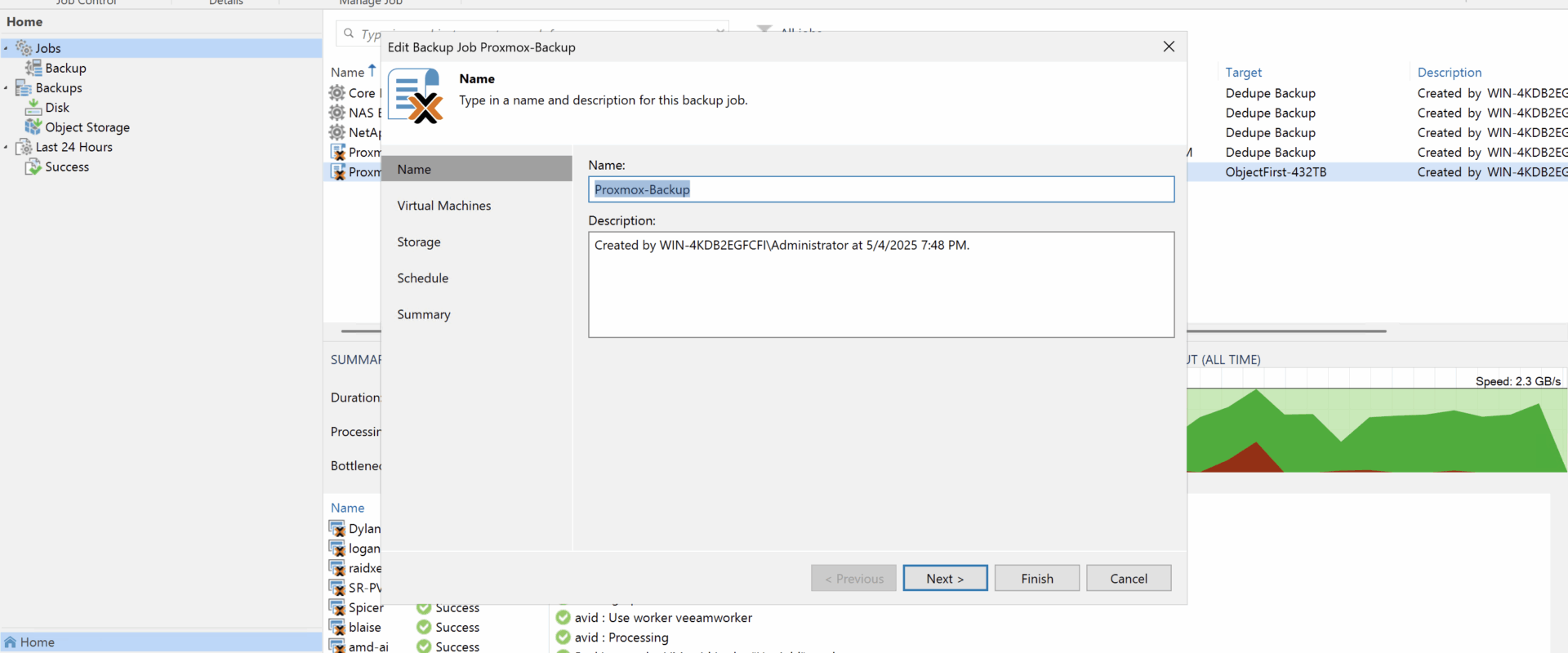This screenshot has width=1568, height=653.
Task: Click the Proxmox backup wizard header icon
Action: point(416,96)
